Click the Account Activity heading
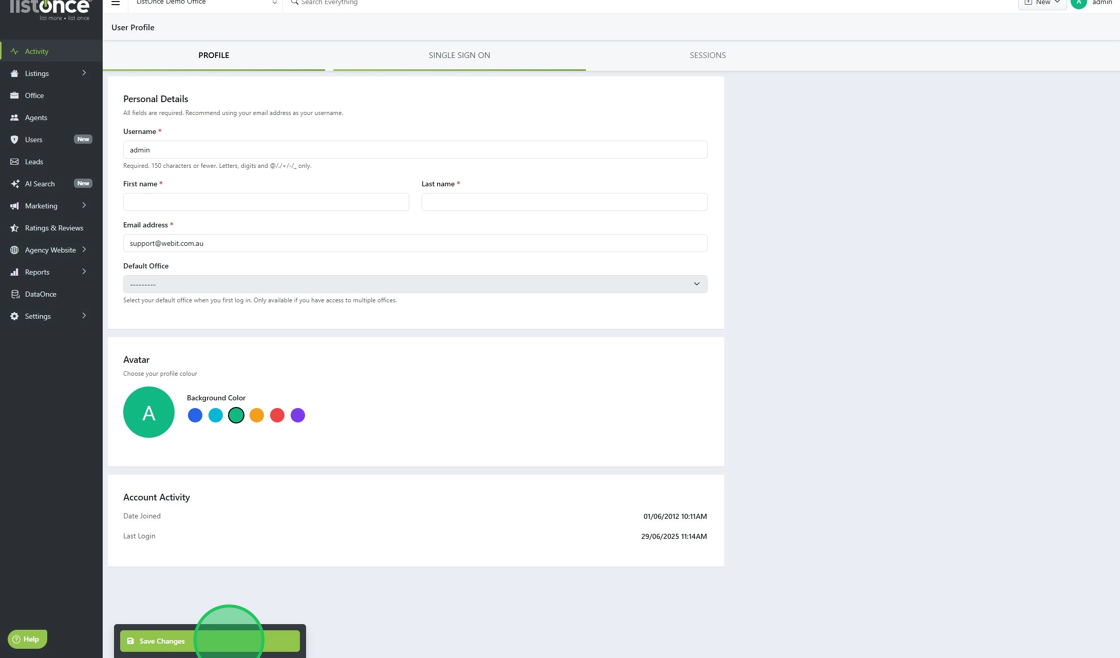1120x658 pixels. 156,497
